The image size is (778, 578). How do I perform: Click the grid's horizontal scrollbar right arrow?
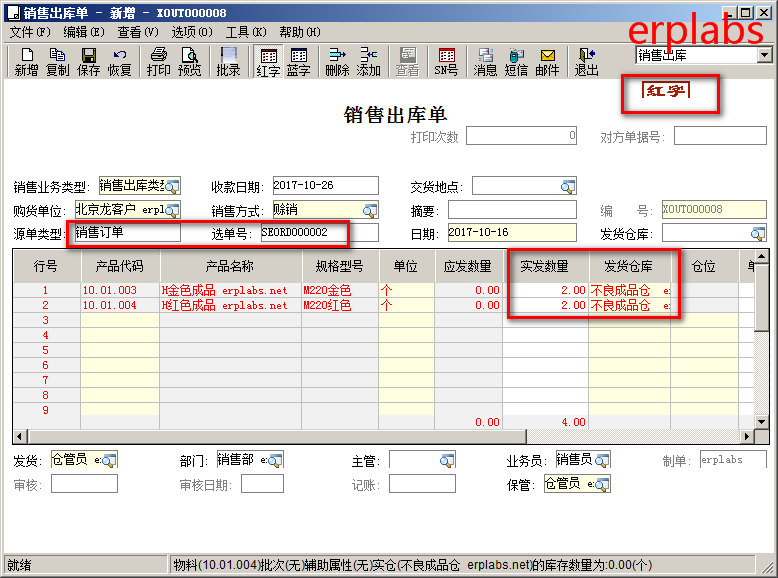coord(747,437)
